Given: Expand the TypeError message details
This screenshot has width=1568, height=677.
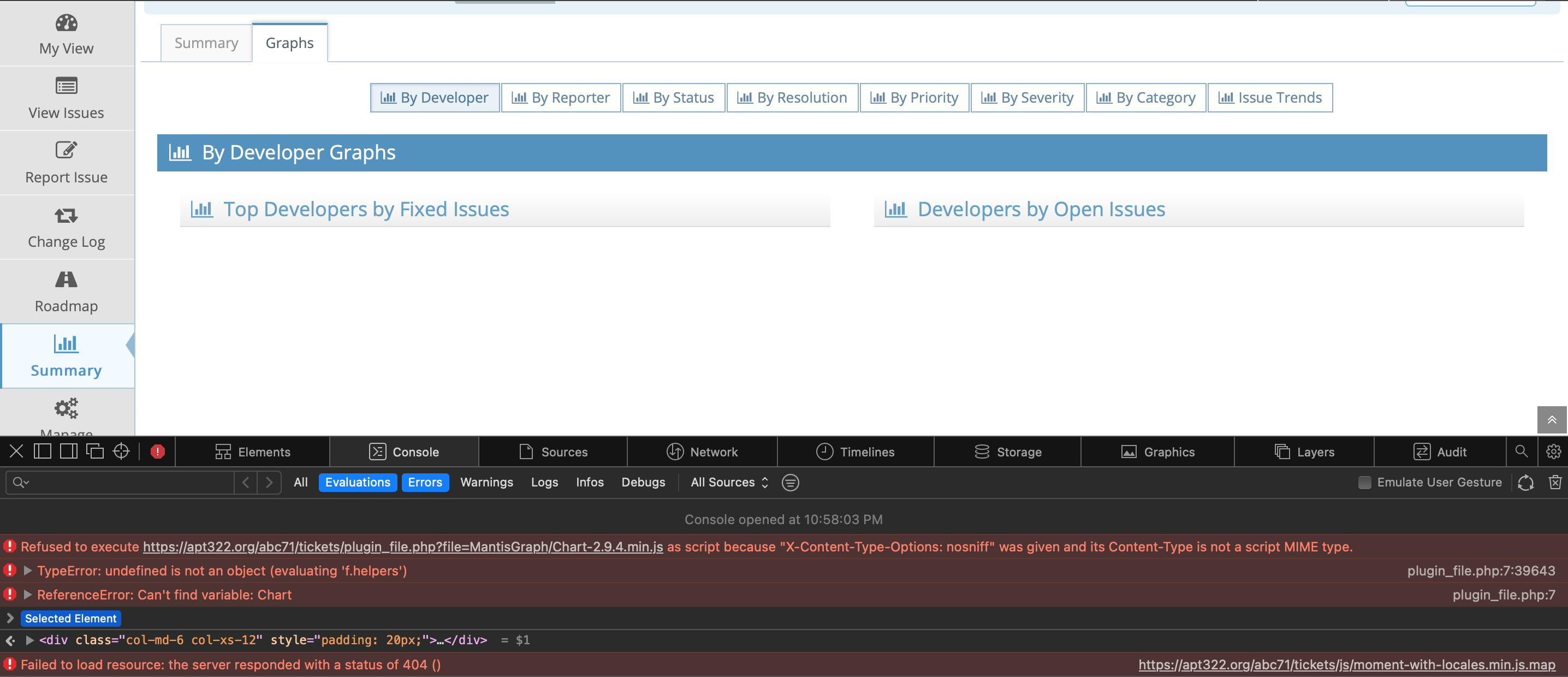Looking at the screenshot, I should 27,571.
